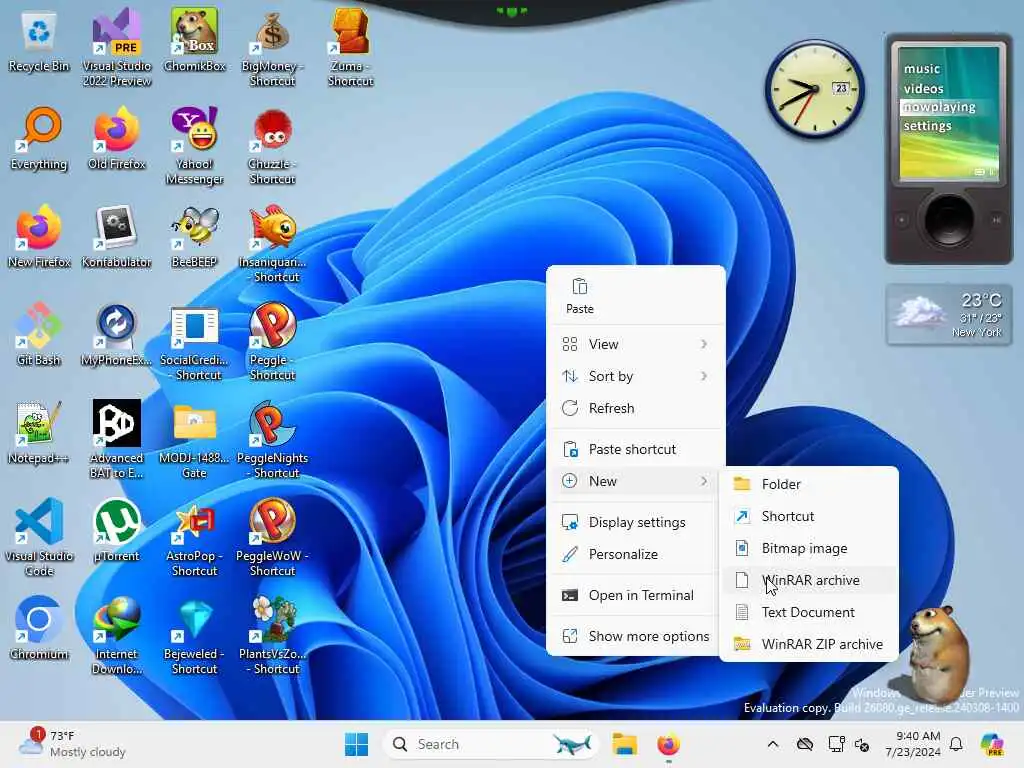Screen dimensions: 1024x768
Task: Select the Notepad++ icon
Action: [x=39, y=432]
